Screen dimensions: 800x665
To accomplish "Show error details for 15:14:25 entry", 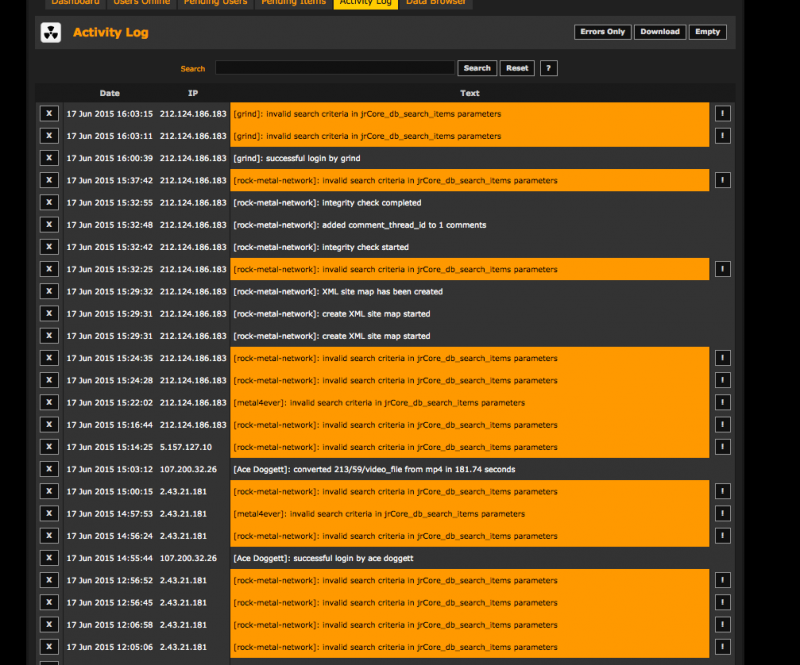I will click(722, 447).
